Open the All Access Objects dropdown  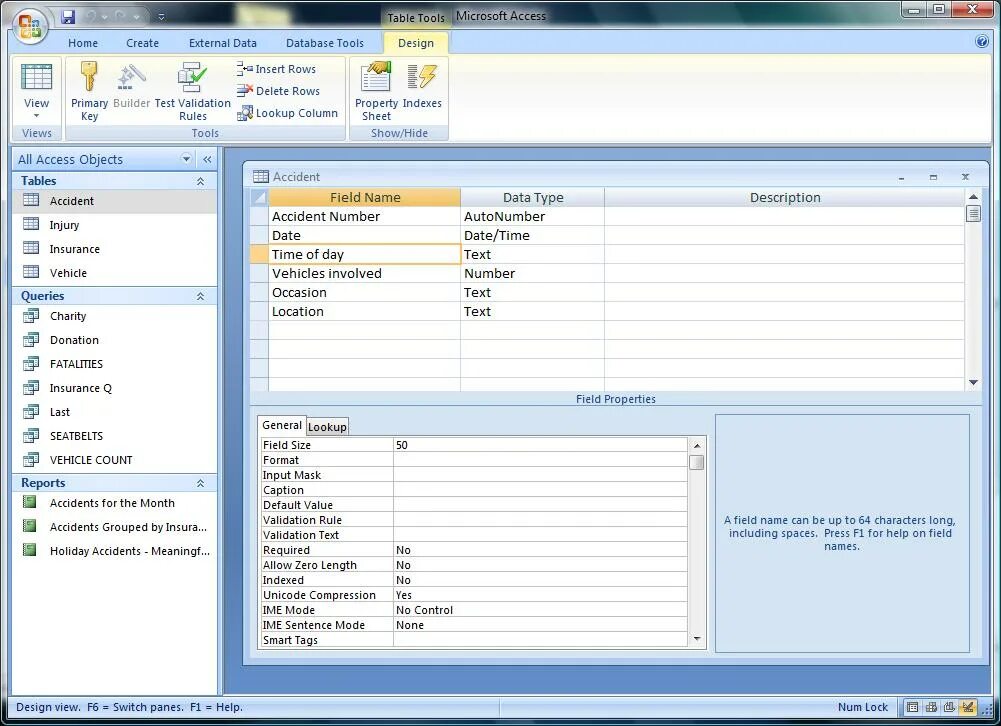click(x=186, y=158)
